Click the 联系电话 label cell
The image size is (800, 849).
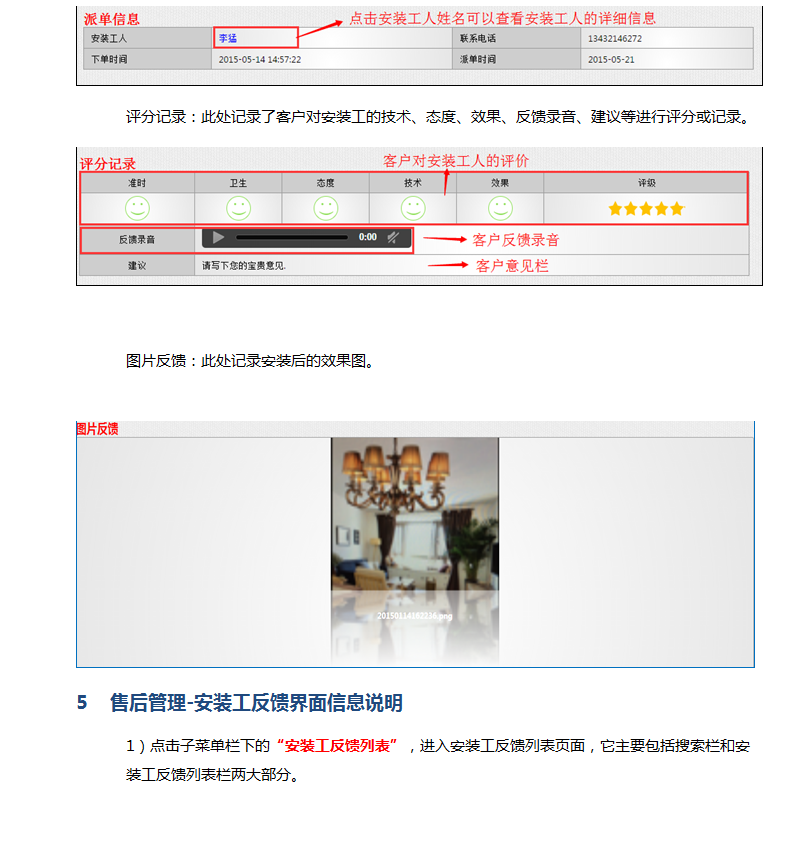pos(516,38)
